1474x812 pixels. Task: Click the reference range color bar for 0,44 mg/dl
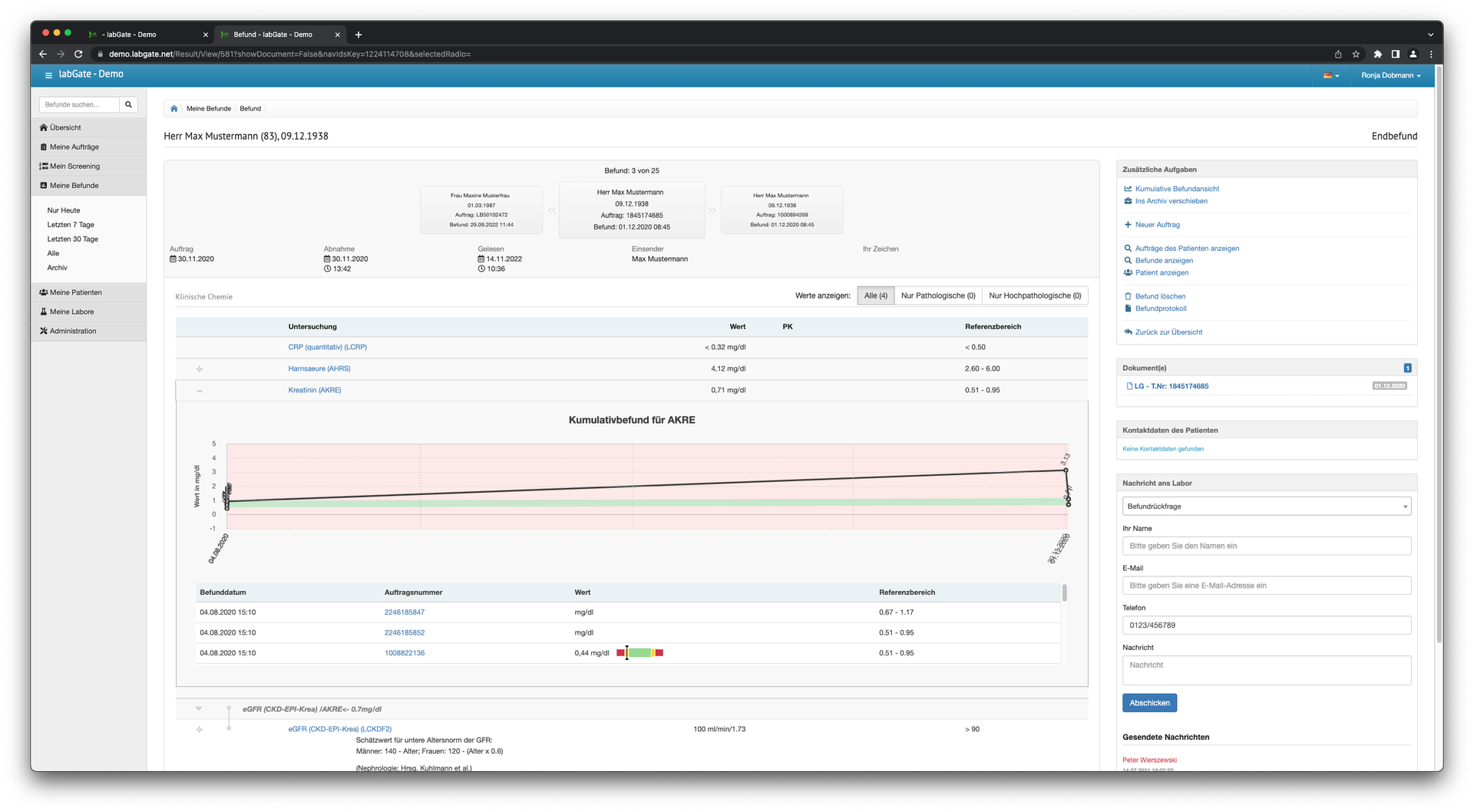[640, 653]
